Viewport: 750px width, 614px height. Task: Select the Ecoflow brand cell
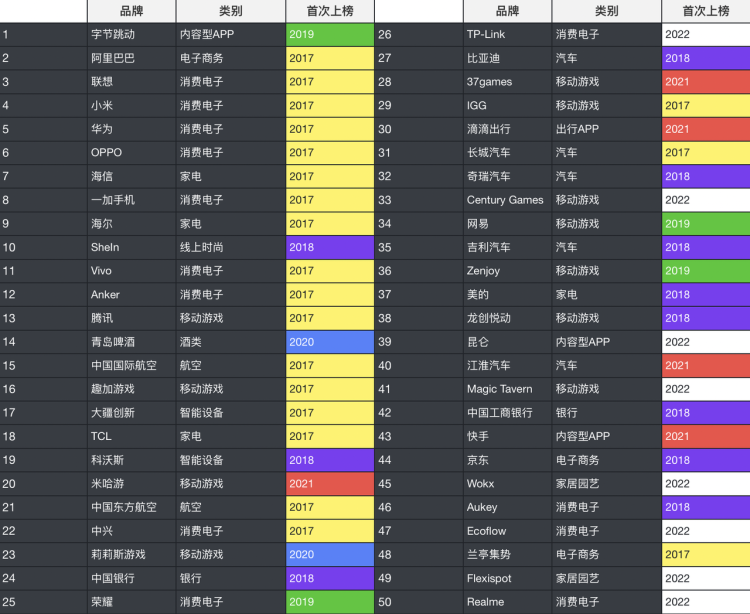point(507,531)
